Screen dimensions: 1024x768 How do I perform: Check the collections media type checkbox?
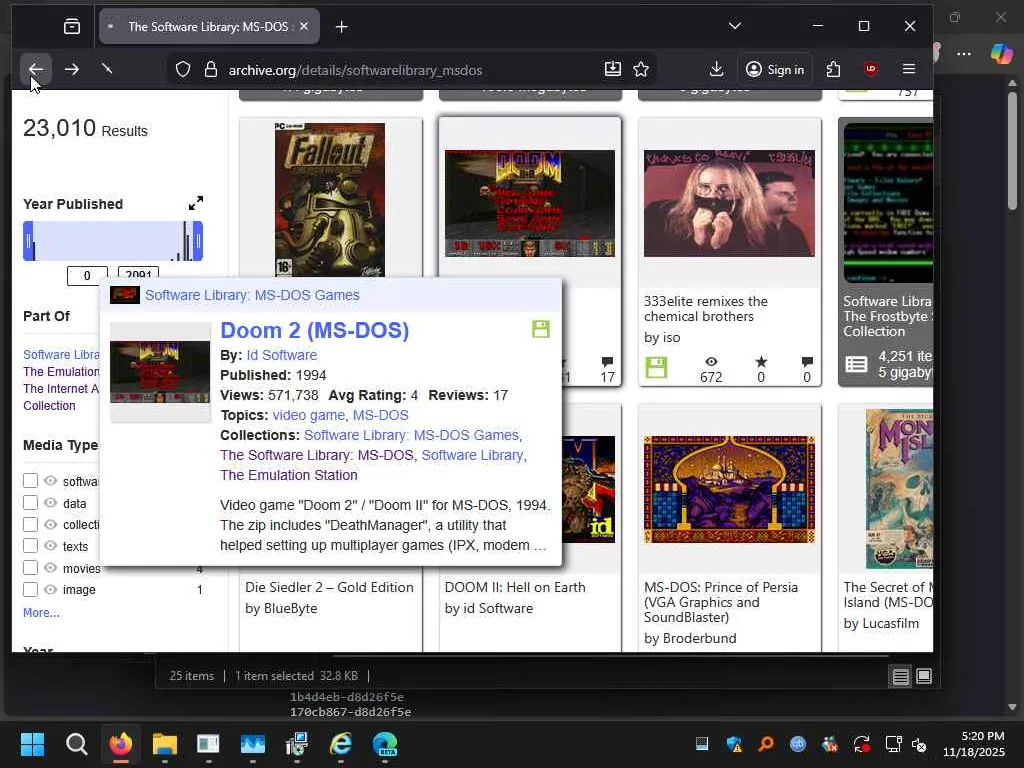(30, 524)
